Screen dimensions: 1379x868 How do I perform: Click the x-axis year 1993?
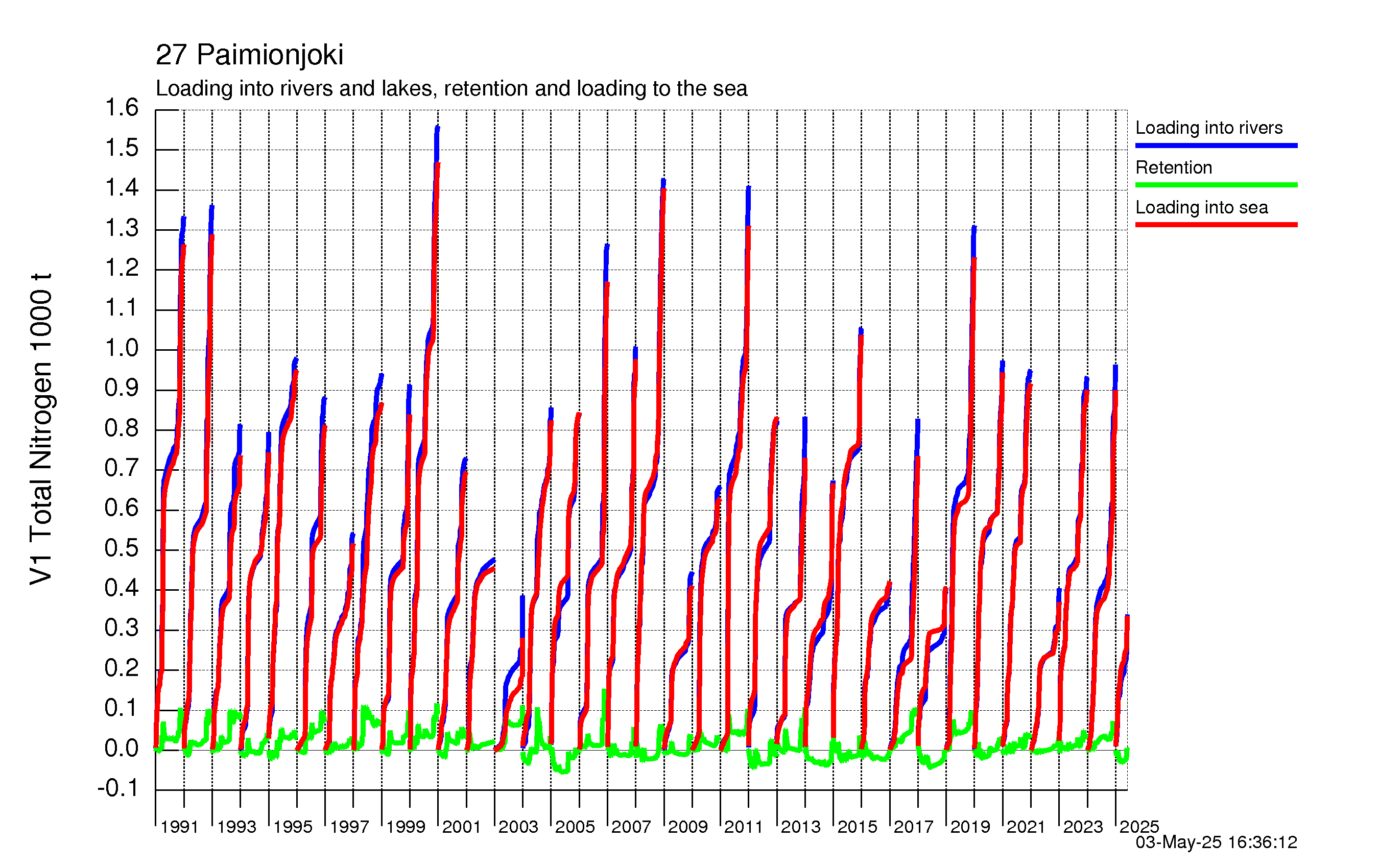236,827
